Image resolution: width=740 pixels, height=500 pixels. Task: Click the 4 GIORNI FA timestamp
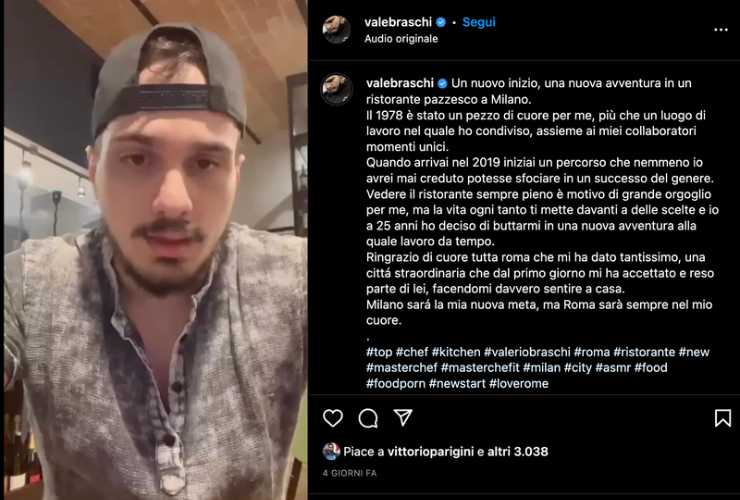(x=350, y=473)
